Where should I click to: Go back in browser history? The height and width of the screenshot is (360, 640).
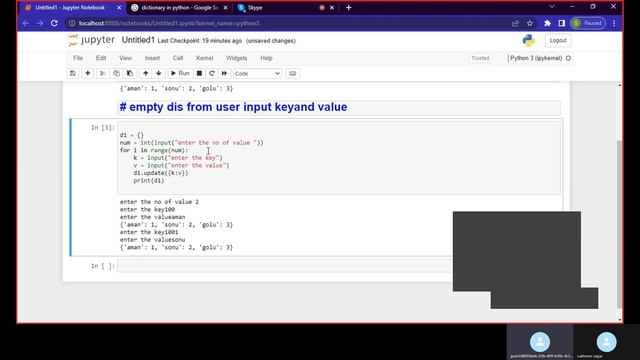point(26,23)
